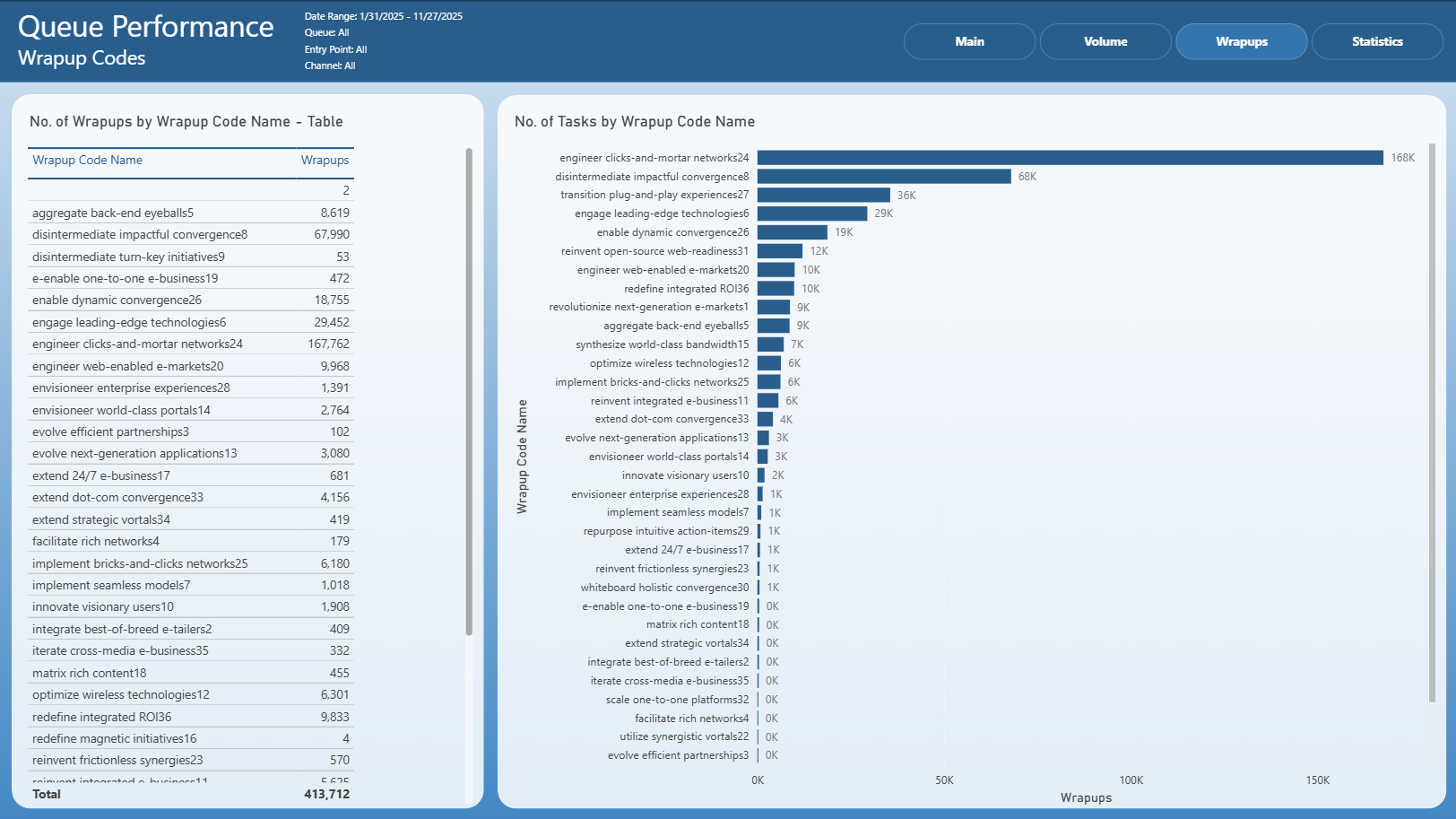1456x819 pixels.
Task: Click the engage leading-edge technologies6 bar
Action: tap(812, 213)
